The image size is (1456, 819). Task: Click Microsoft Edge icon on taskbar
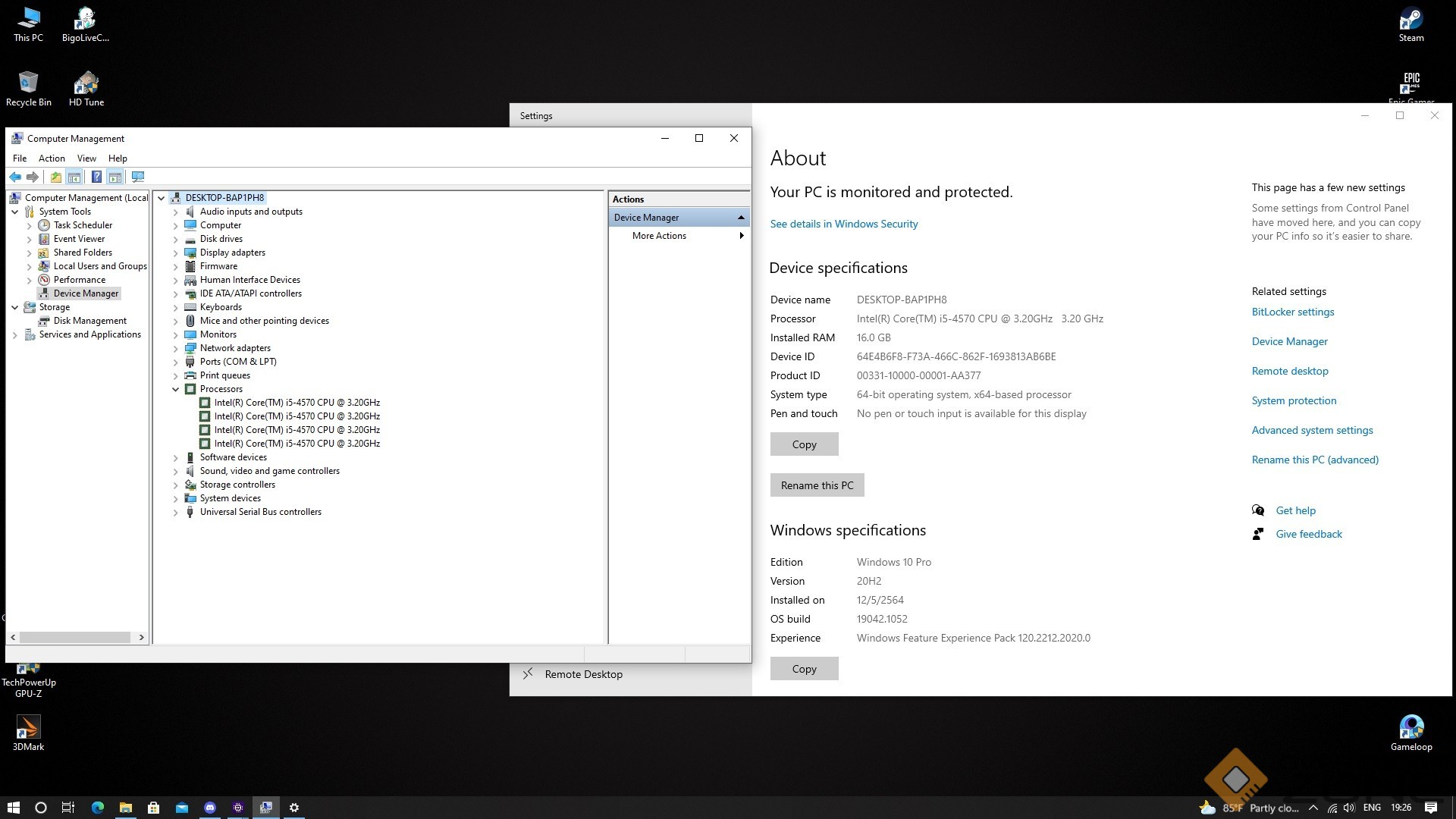point(98,808)
